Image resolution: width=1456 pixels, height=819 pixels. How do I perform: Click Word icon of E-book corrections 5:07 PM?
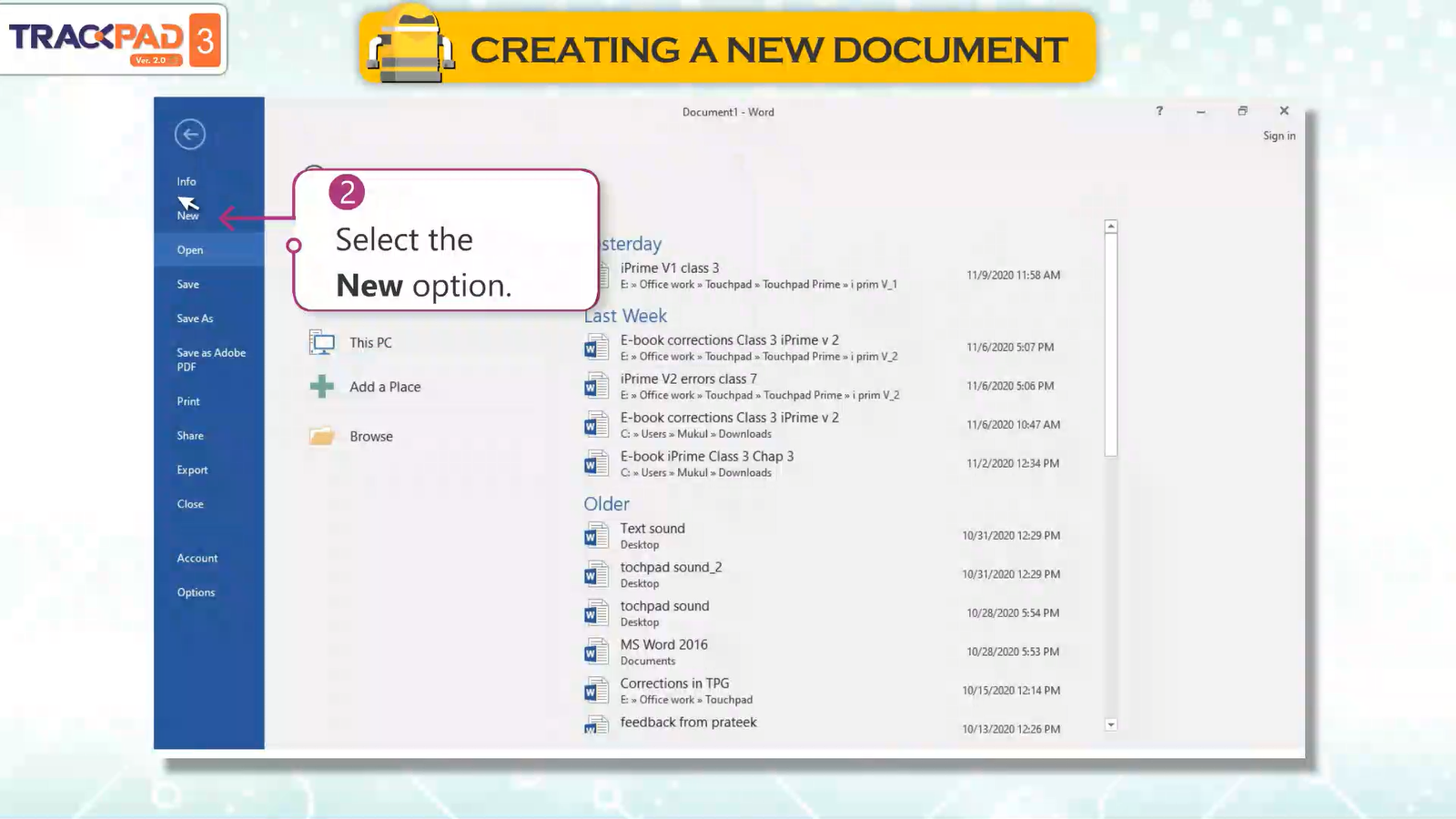pos(596,348)
